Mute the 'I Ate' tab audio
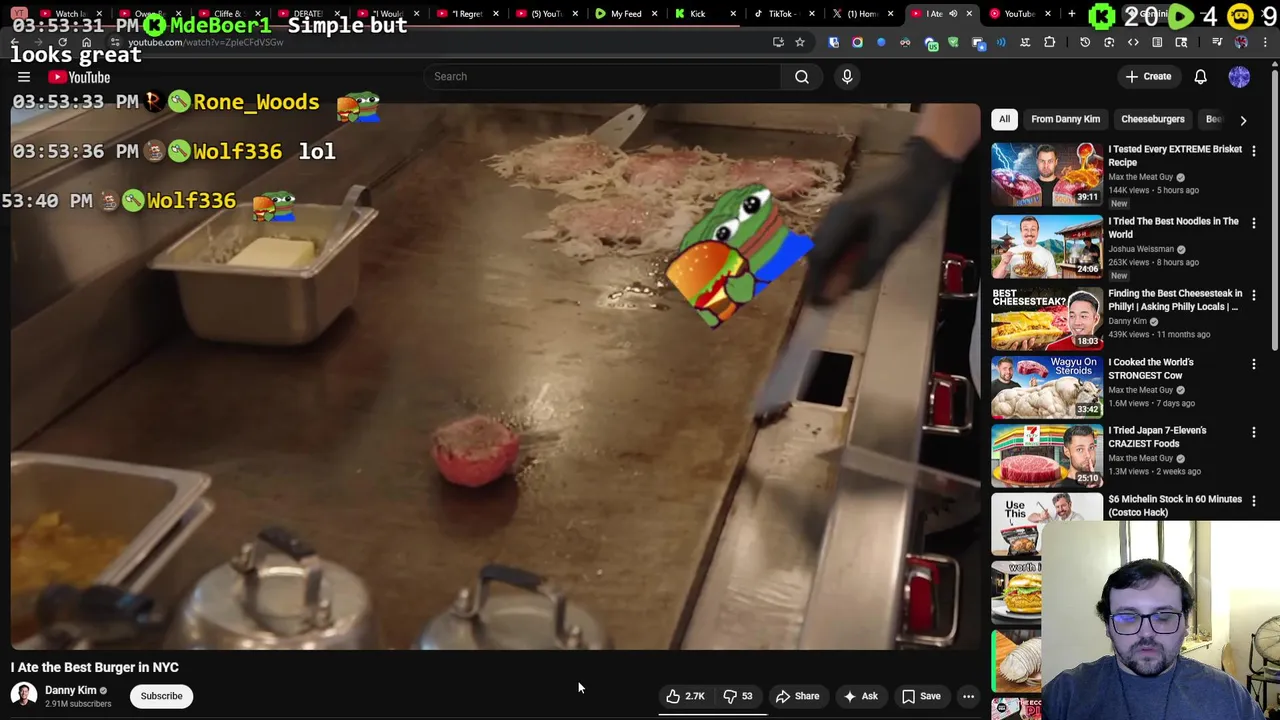 953,14
